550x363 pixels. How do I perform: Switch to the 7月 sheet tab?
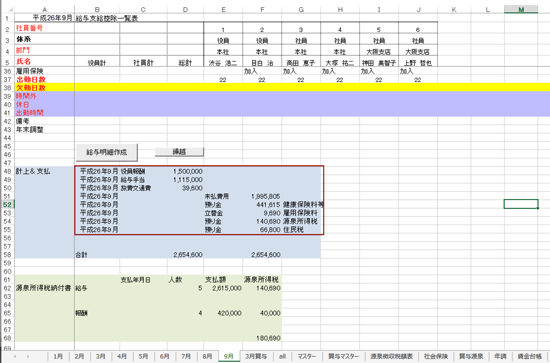(x=186, y=356)
